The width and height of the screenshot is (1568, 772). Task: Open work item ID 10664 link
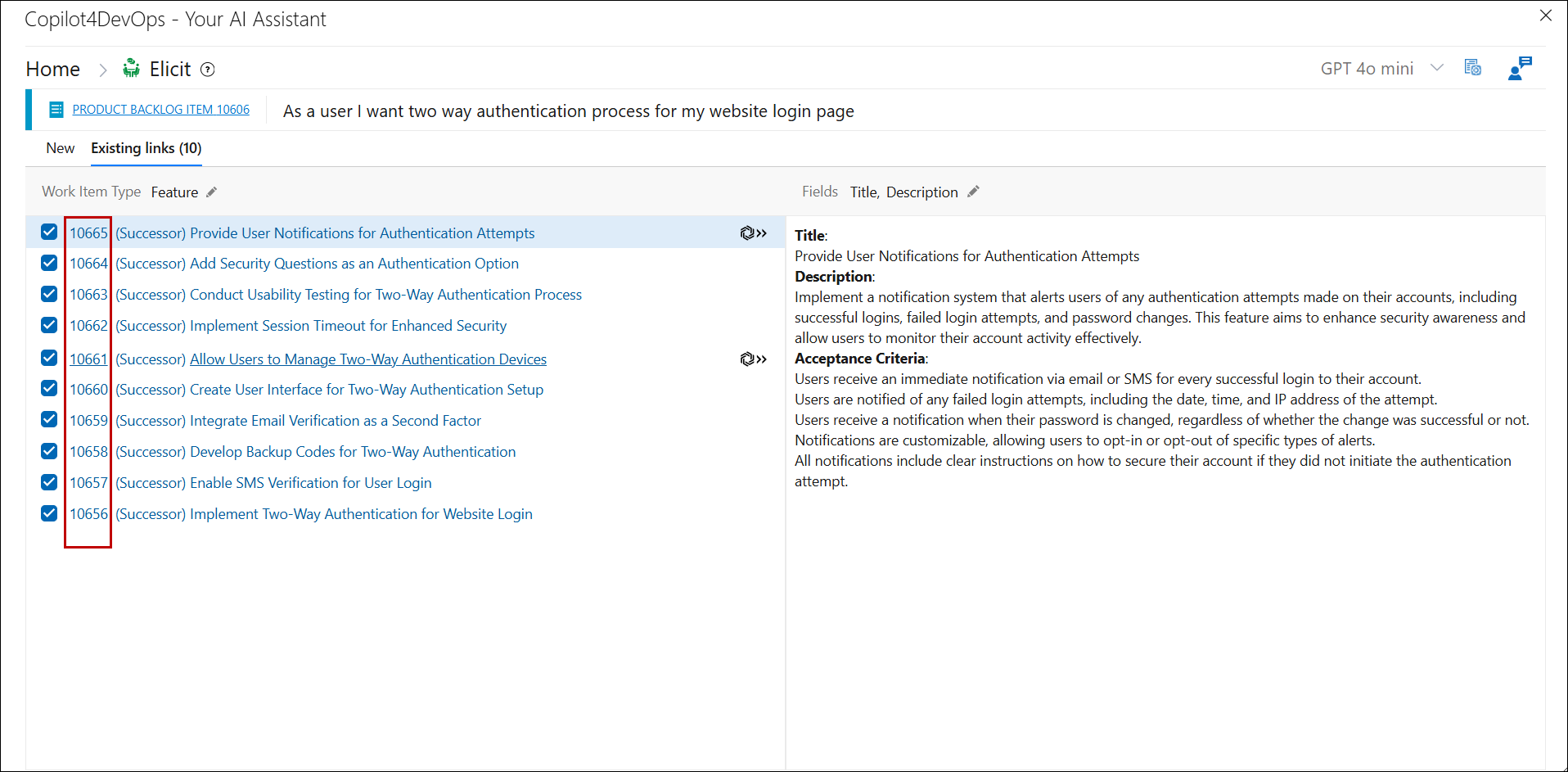(88, 264)
